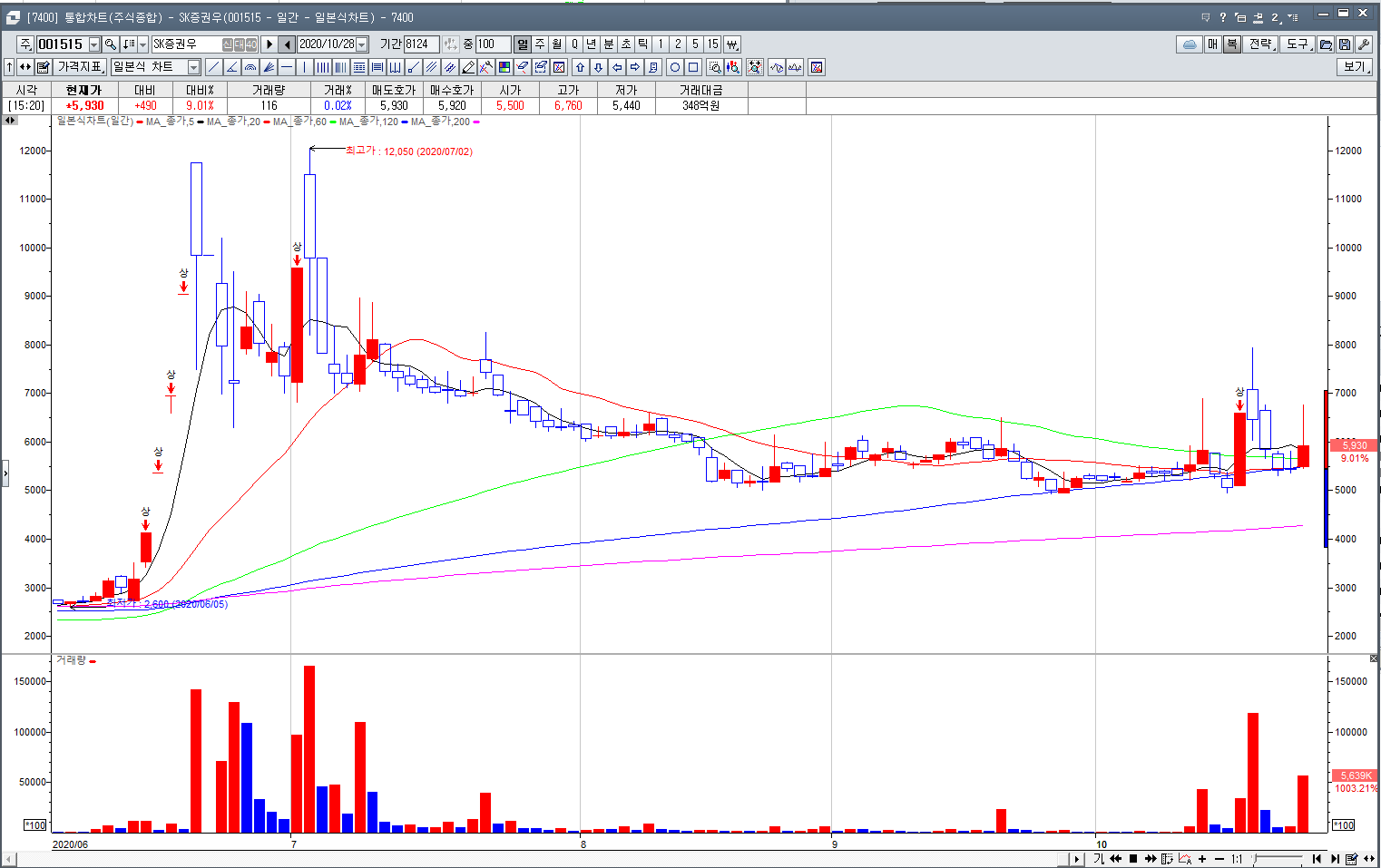Toggle the 매 button in top toolbar
This screenshot has width=1381, height=868.
click(1213, 44)
